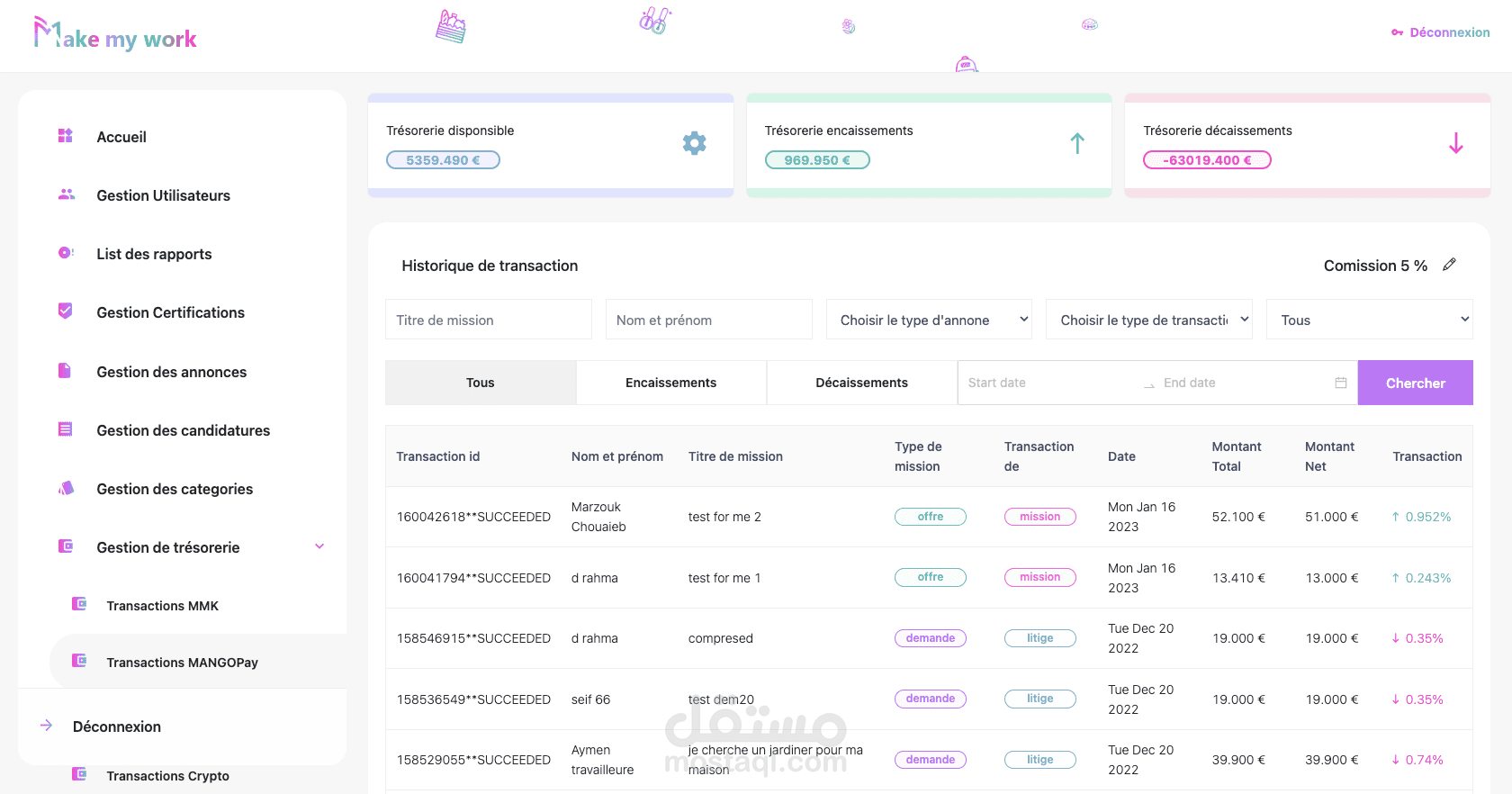Click the calendar icon in date range
Viewport: 1512px width, 794px height.
click(1340, 383)
